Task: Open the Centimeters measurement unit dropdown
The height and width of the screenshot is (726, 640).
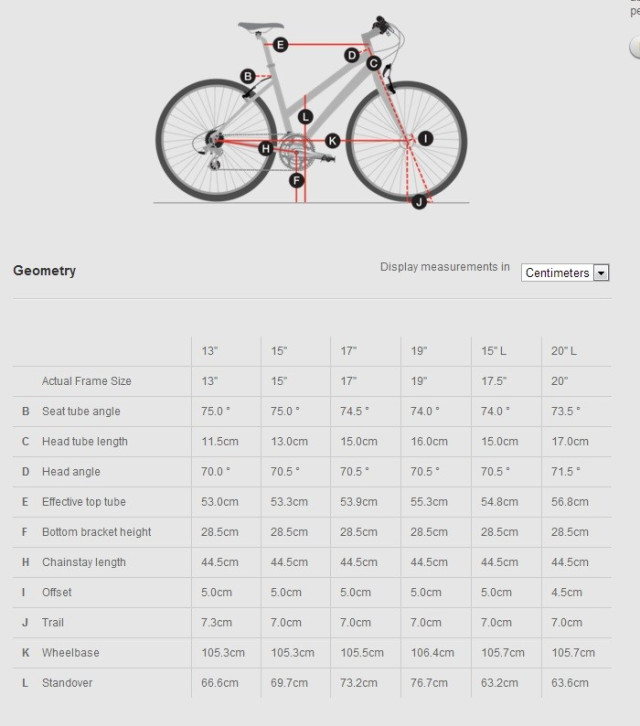Action: 557,273
